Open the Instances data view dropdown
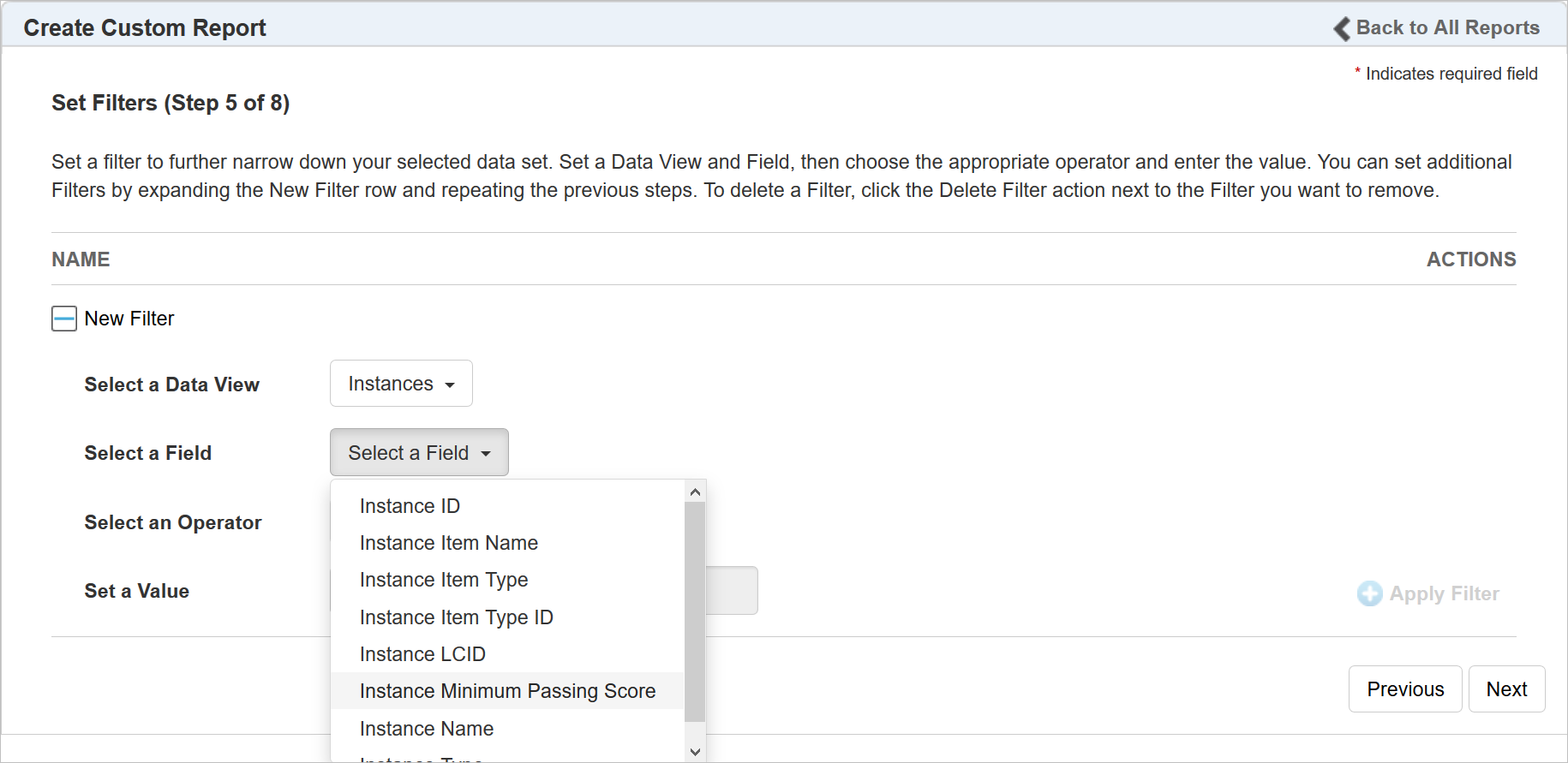 (x=401, y=384)
